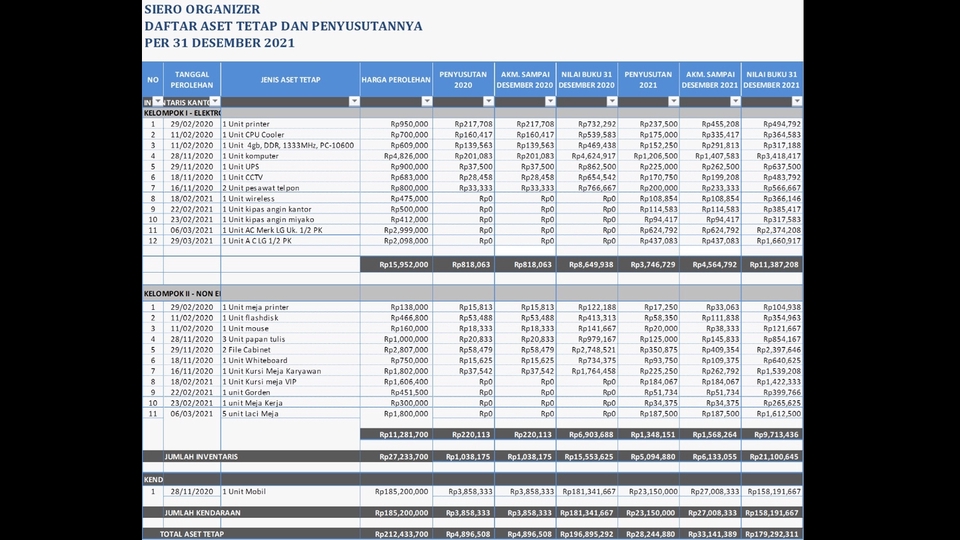Select the 1 Unit meja printer cell
Image resolution: width=960 pixels, height=540 pixels.
pos(290,307)
